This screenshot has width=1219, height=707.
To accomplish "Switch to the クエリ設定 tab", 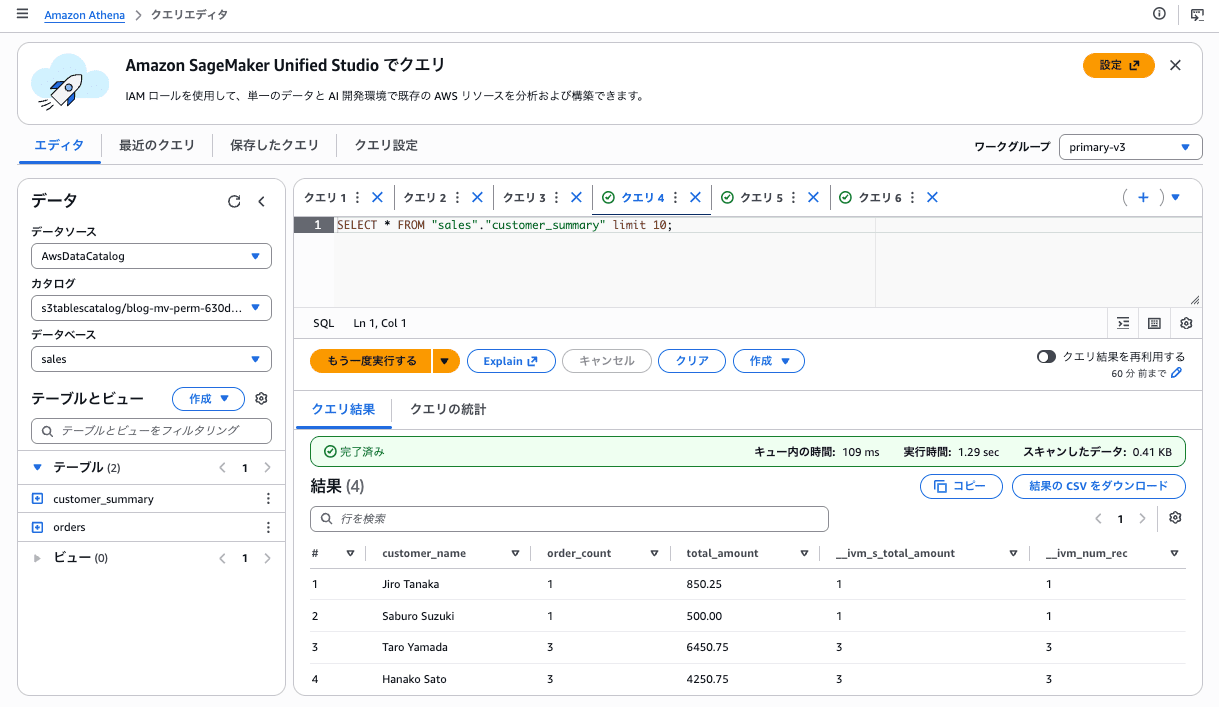I will pos(386,145).
